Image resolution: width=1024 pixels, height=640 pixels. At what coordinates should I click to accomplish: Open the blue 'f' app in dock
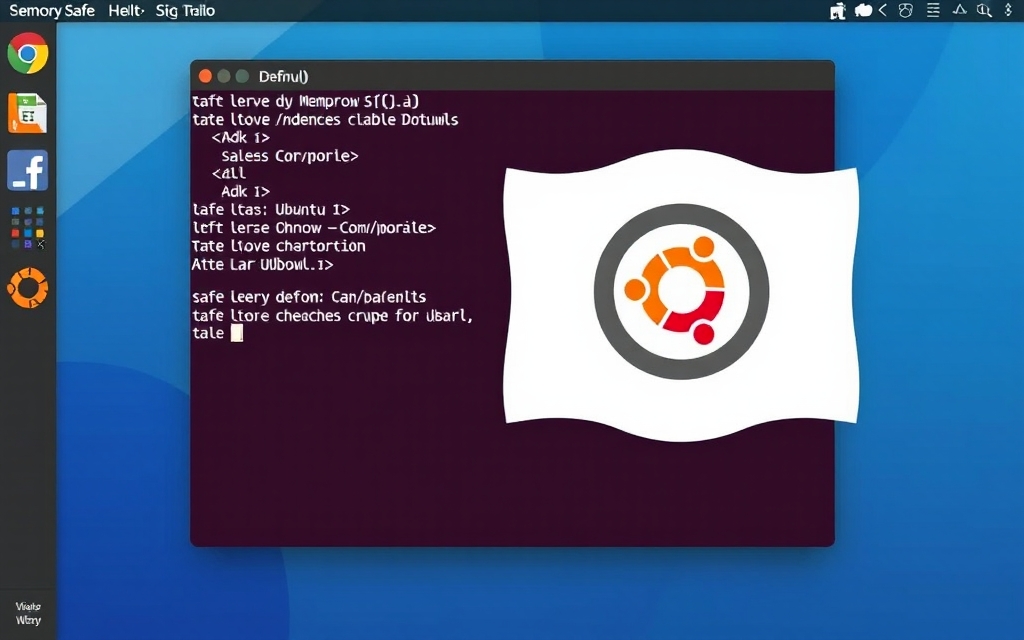(x=27, y=170)
